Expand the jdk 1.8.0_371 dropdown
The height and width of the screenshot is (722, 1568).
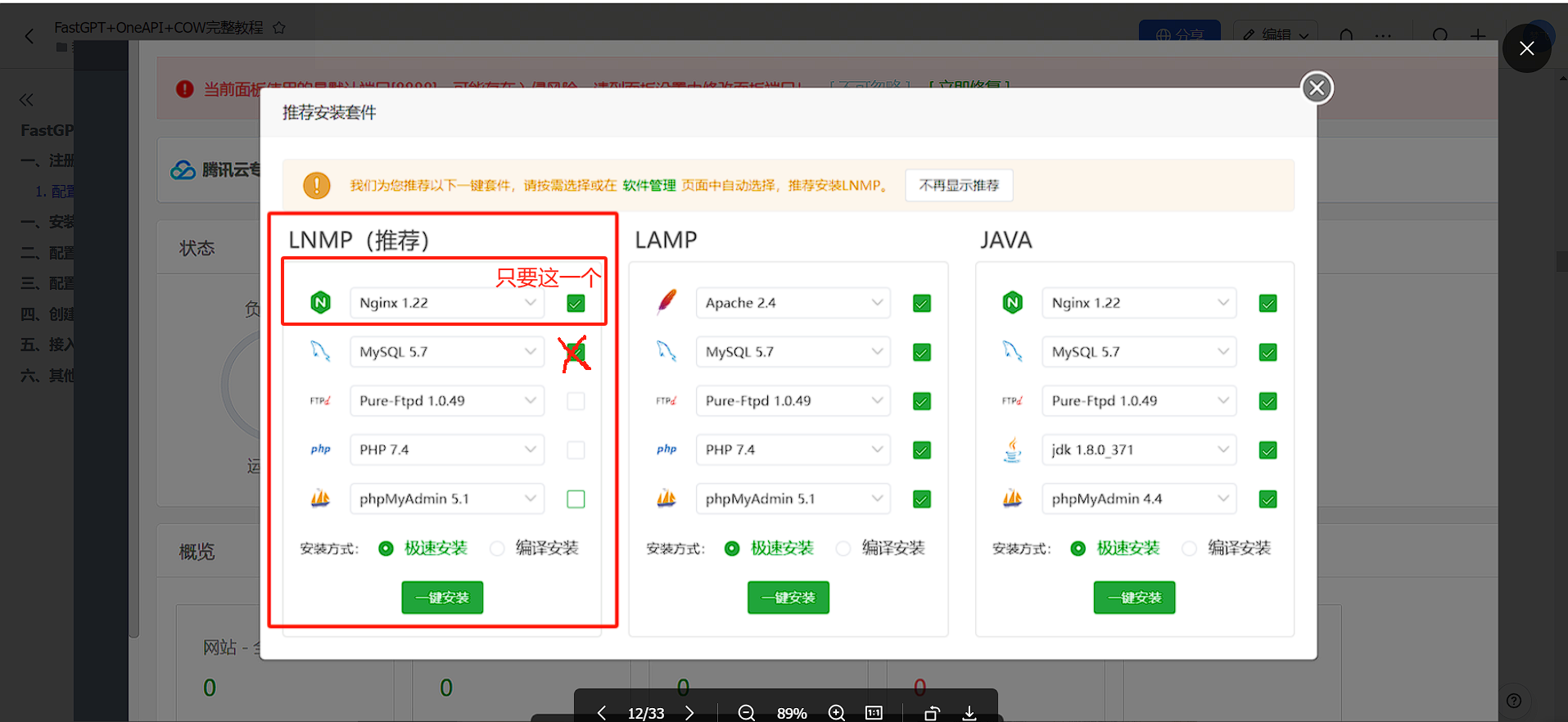click(x=1139, y=450)
